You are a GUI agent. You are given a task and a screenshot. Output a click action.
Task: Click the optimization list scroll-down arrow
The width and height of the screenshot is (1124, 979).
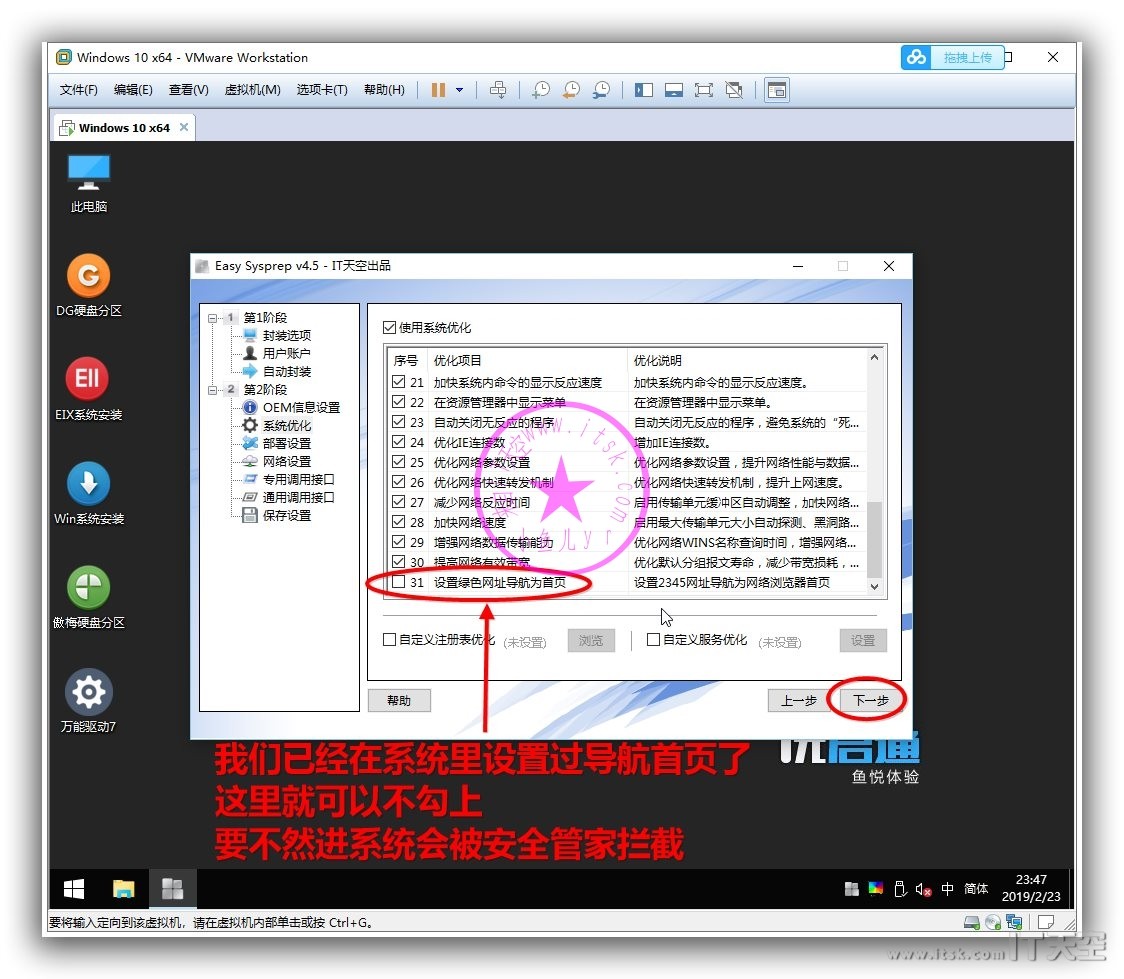coord(875,586)
